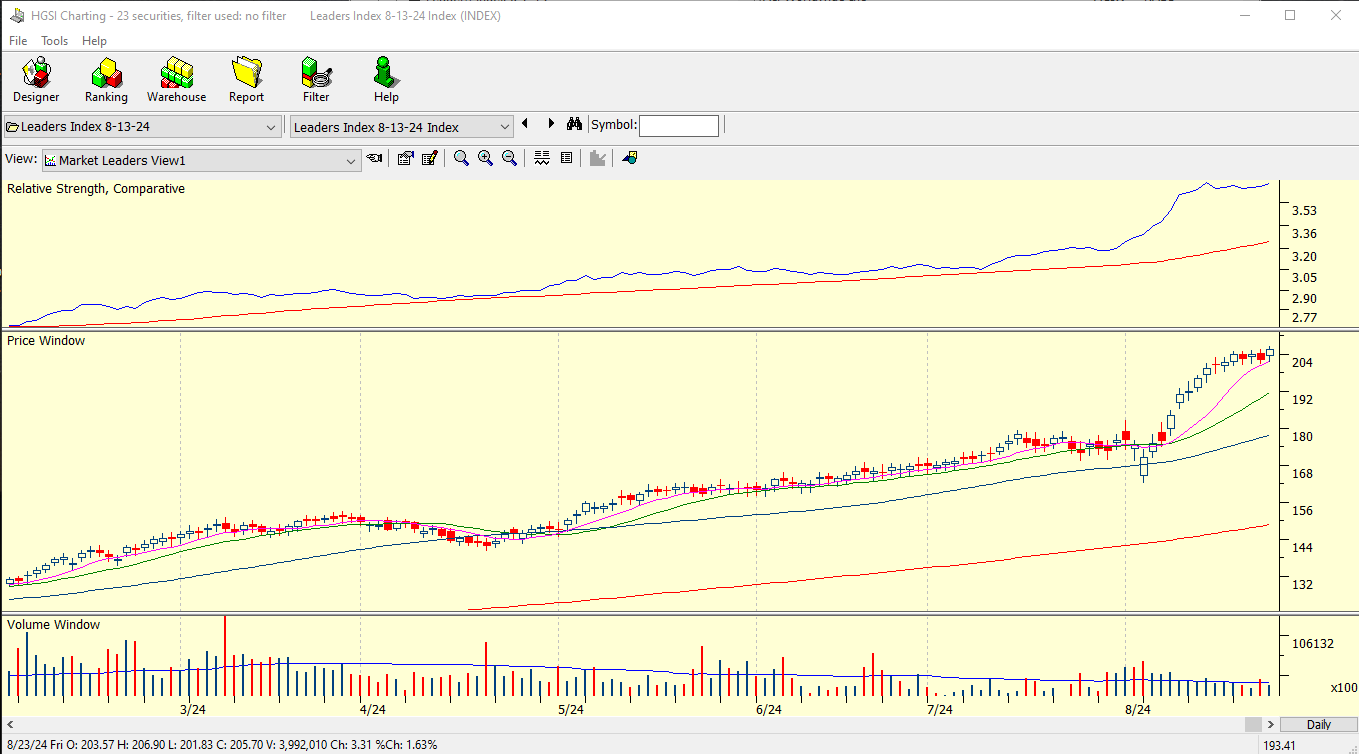Open chart properties icon
This screenshot has height=754, width=1359.
(405, 158)
